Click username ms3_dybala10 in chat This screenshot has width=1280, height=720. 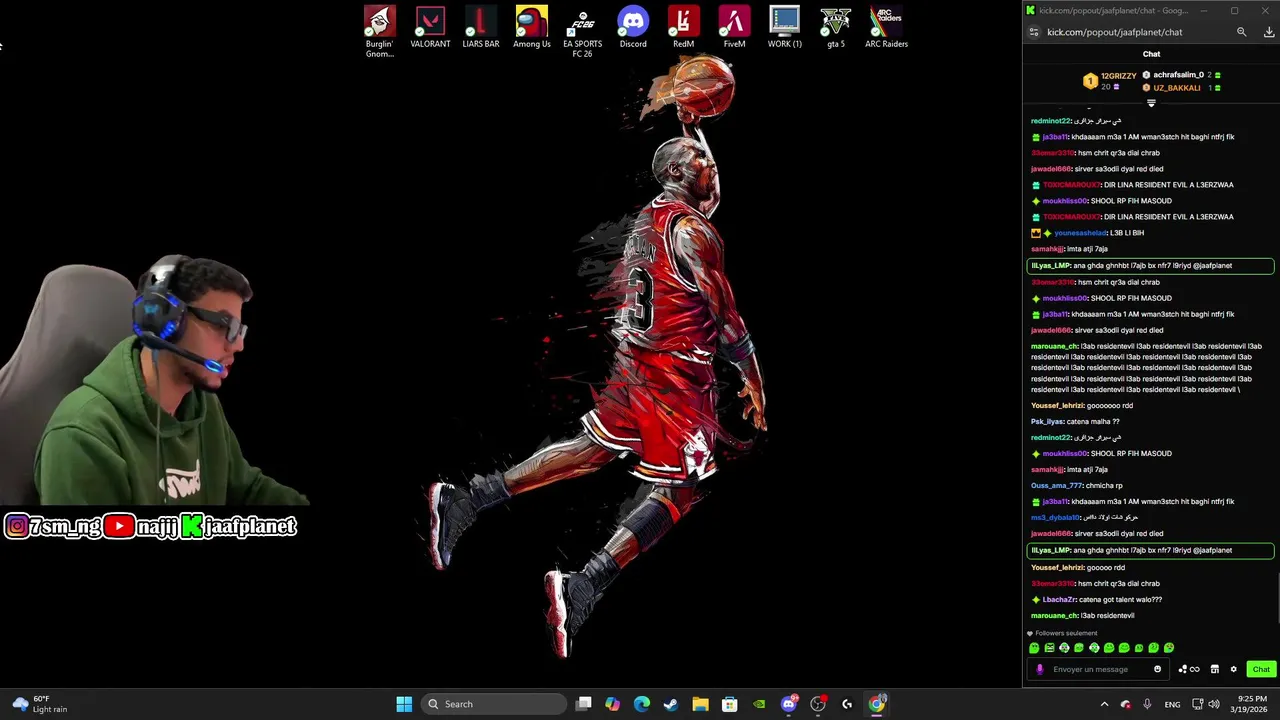[x=1055, y=517]
